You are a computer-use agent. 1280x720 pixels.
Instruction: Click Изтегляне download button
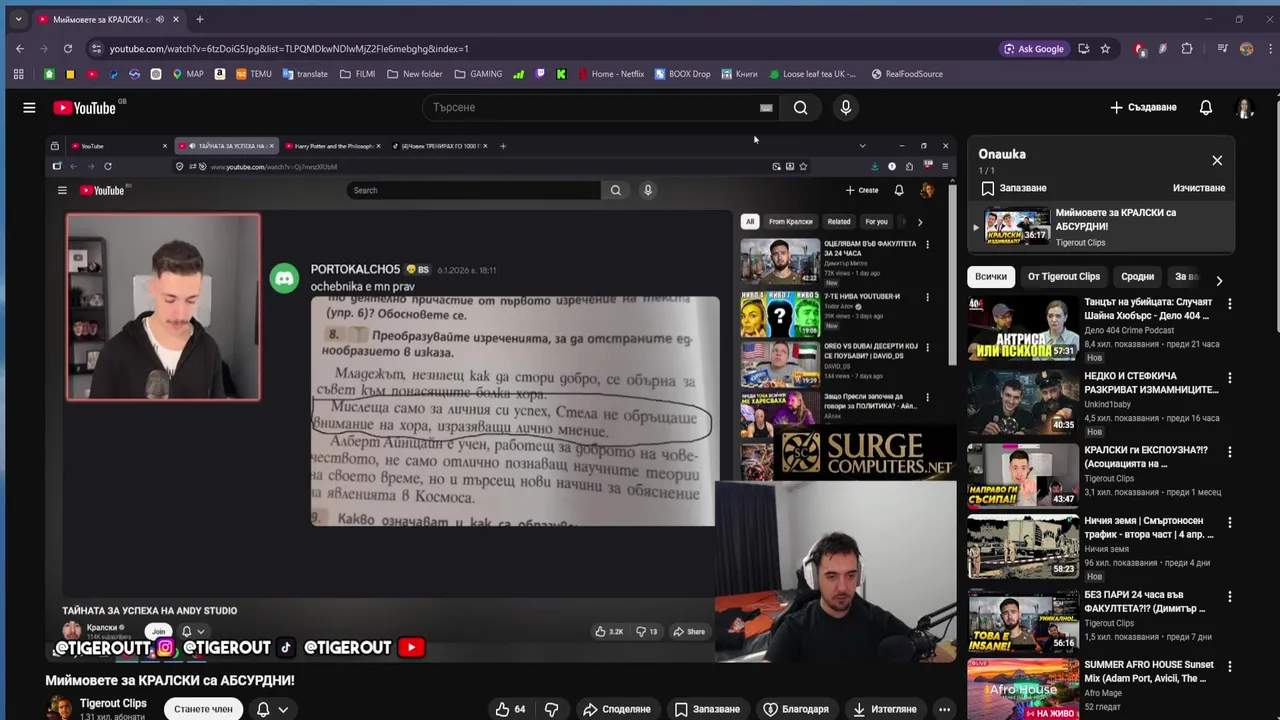(x=884, y=709)
